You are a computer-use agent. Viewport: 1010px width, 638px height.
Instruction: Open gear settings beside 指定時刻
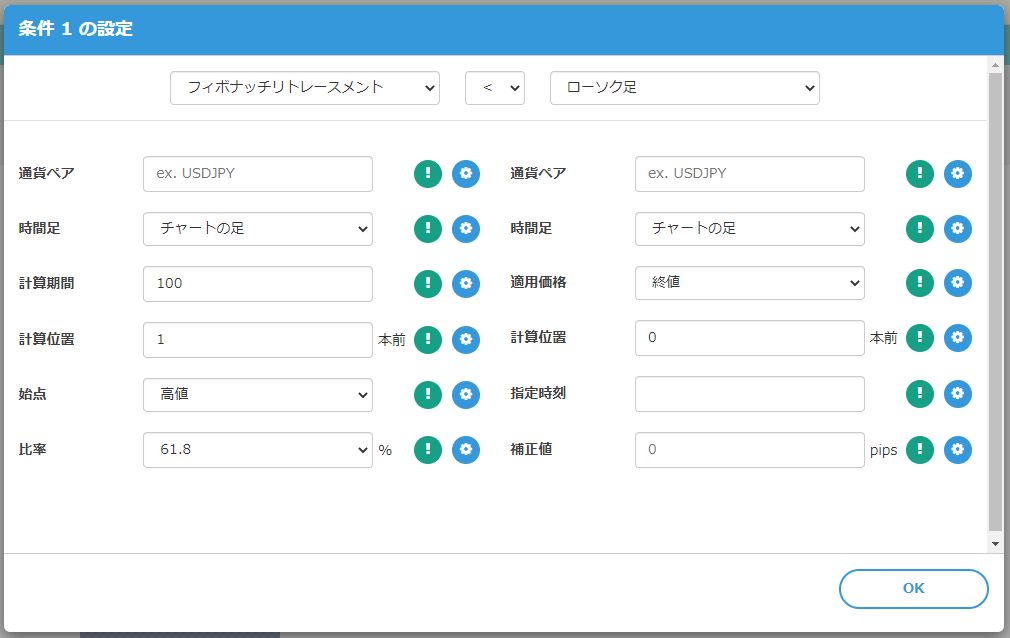coord(958,394)
